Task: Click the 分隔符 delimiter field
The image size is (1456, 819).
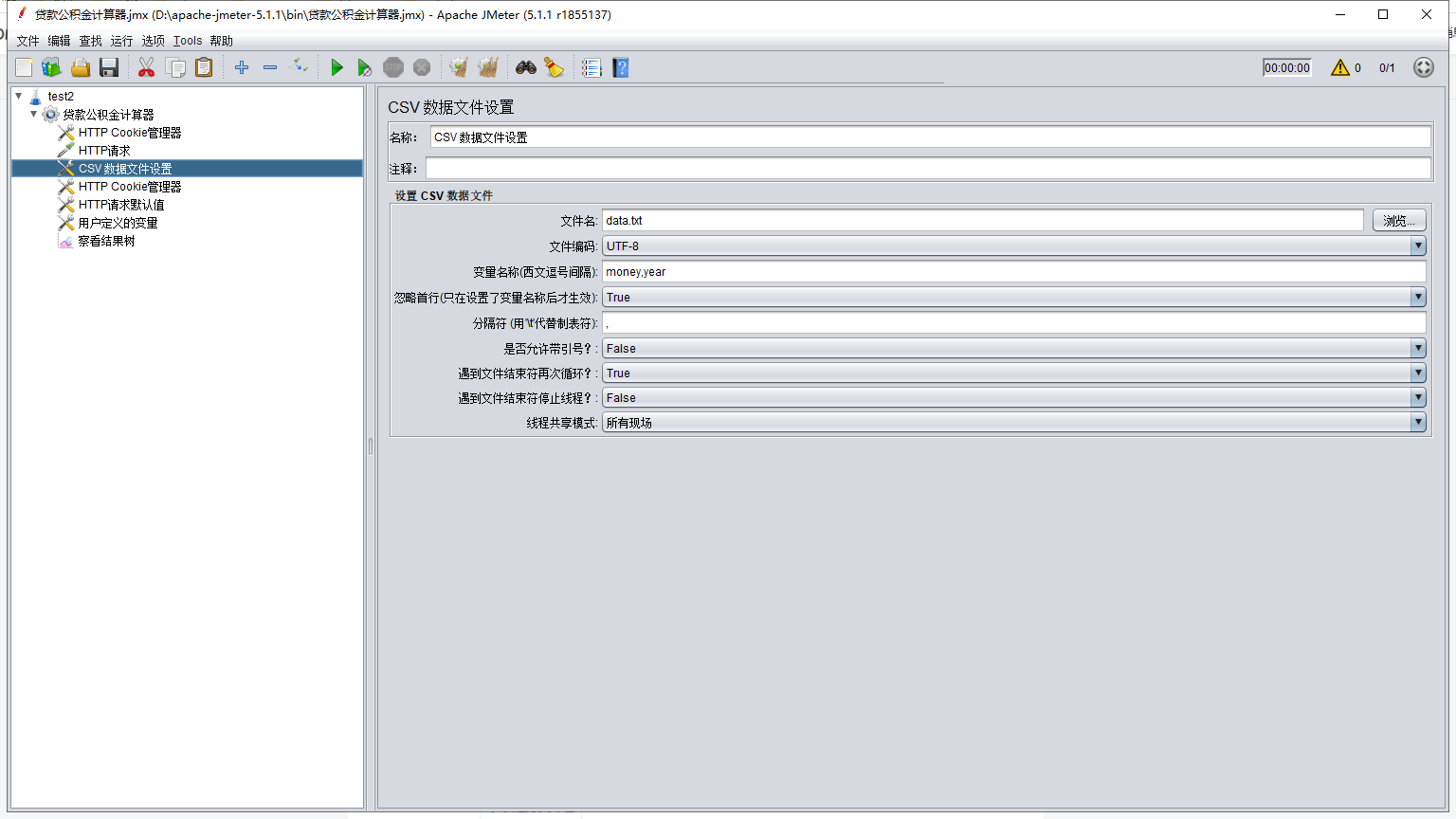Action: click(1014, 323)
